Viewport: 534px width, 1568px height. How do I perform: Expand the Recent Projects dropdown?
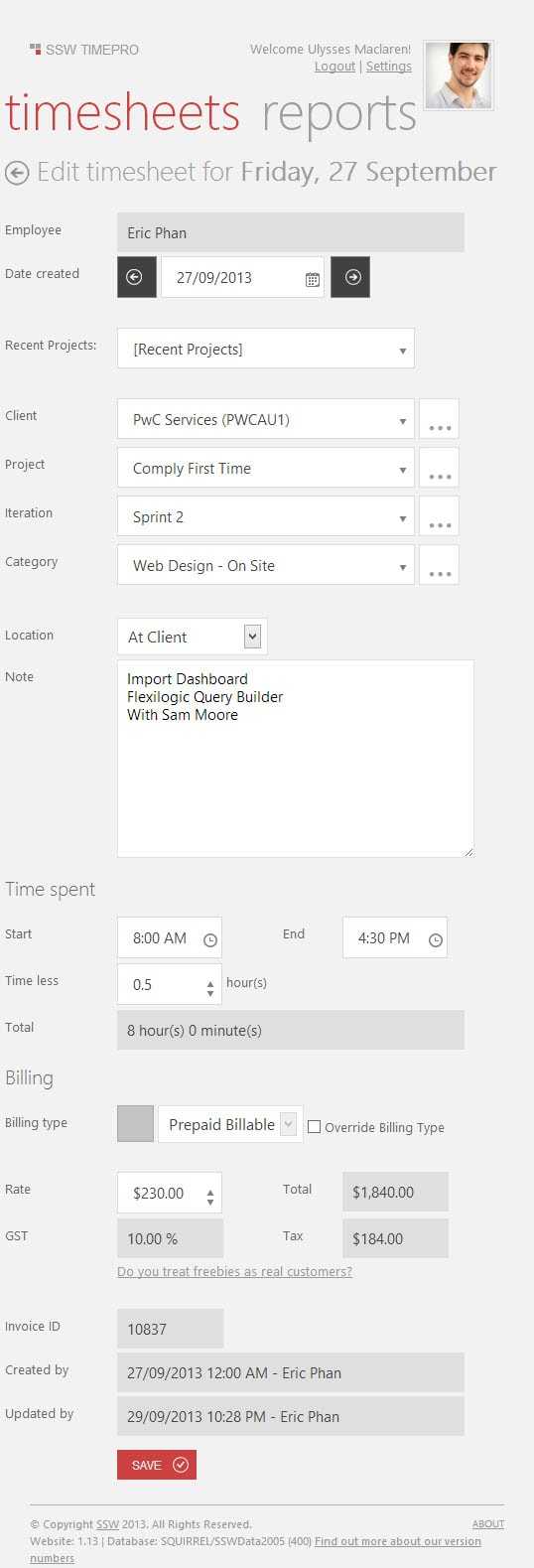pyautogui.click(x=266, y=349)
